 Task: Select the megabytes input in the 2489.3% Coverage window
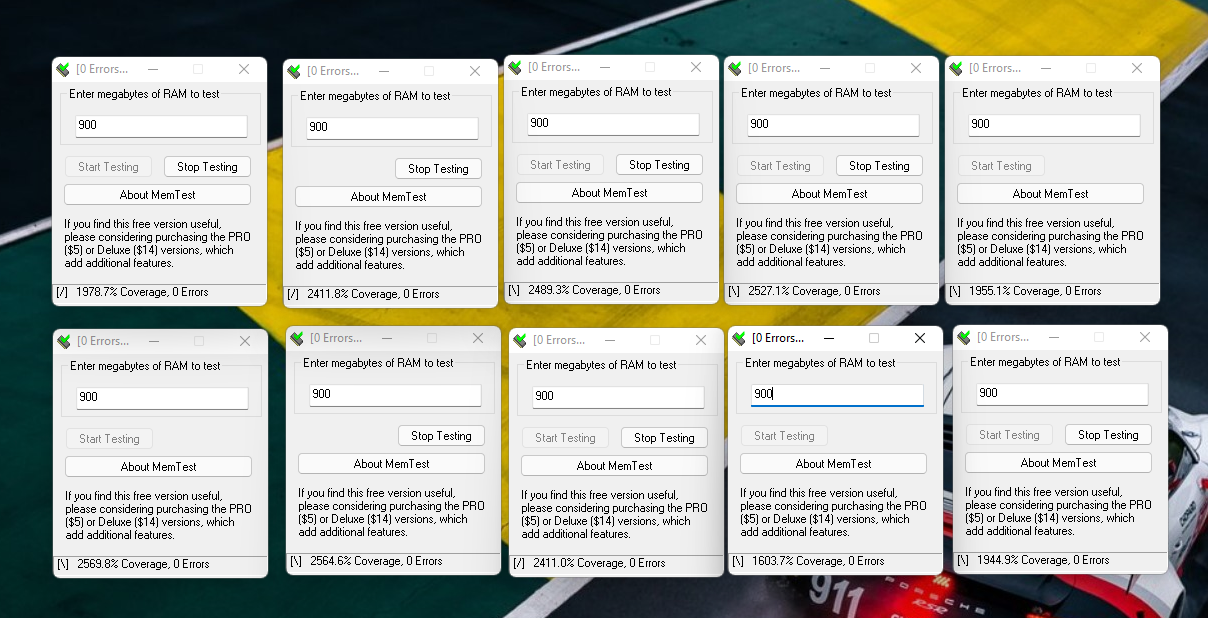pos(613,124)
